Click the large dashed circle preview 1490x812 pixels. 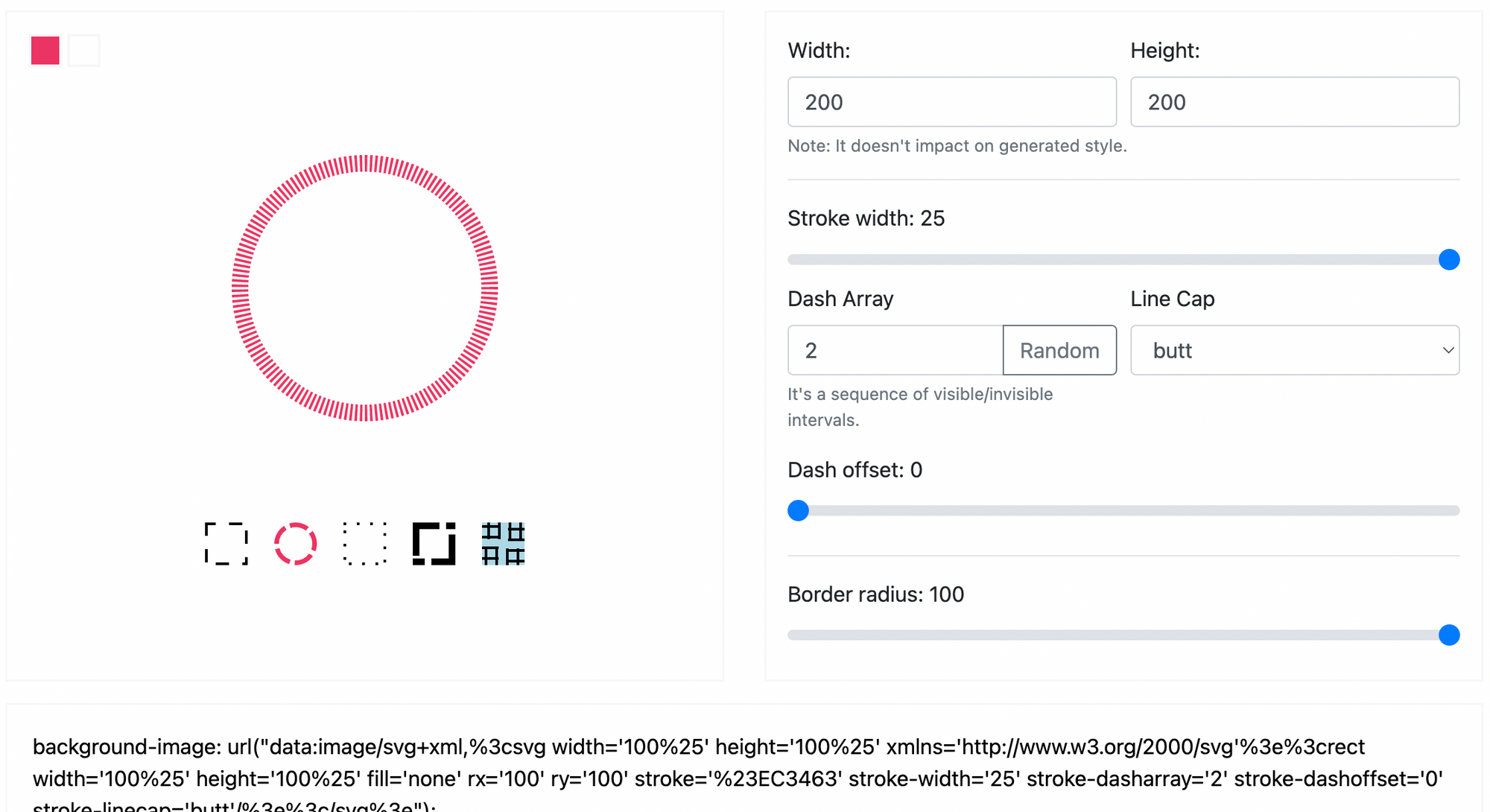pos(365,288)
